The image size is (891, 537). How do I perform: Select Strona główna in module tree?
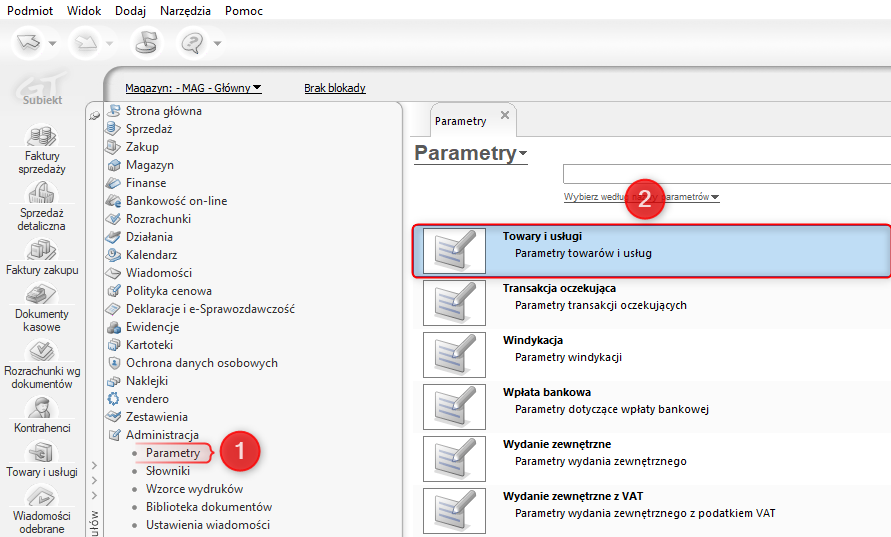click(x=164, y=111)
